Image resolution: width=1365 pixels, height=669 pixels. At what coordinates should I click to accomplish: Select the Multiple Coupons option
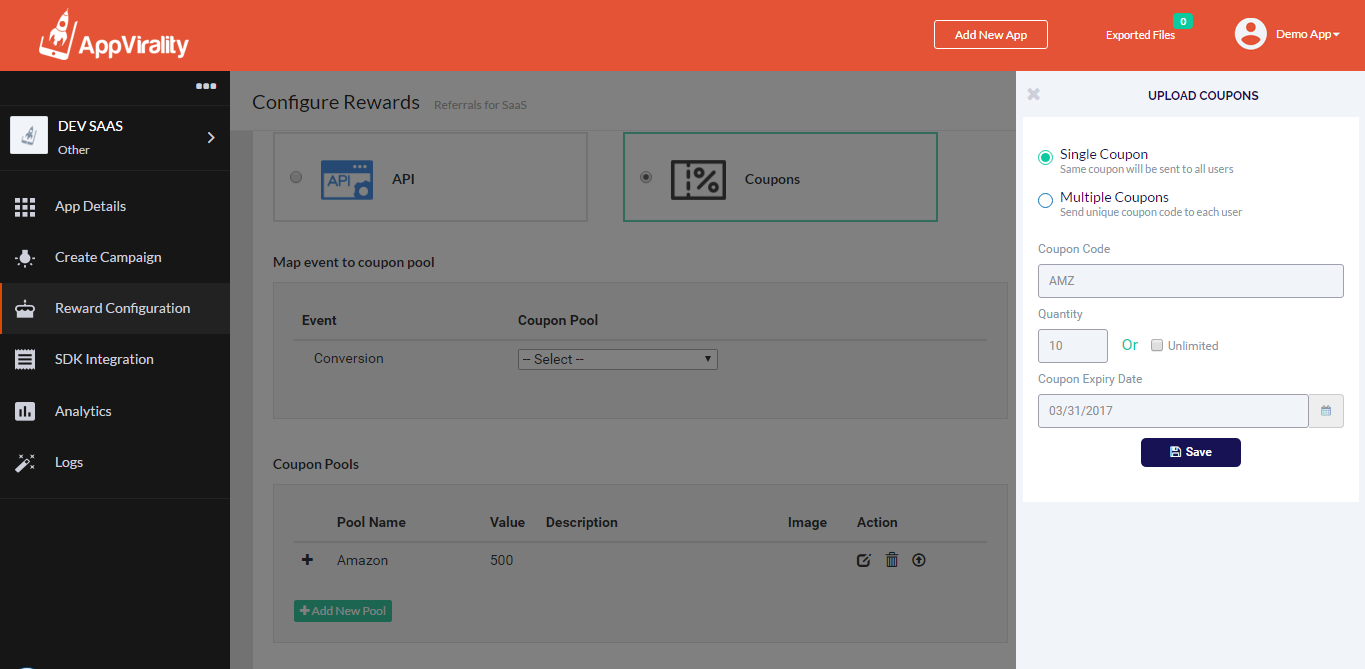1046,200
